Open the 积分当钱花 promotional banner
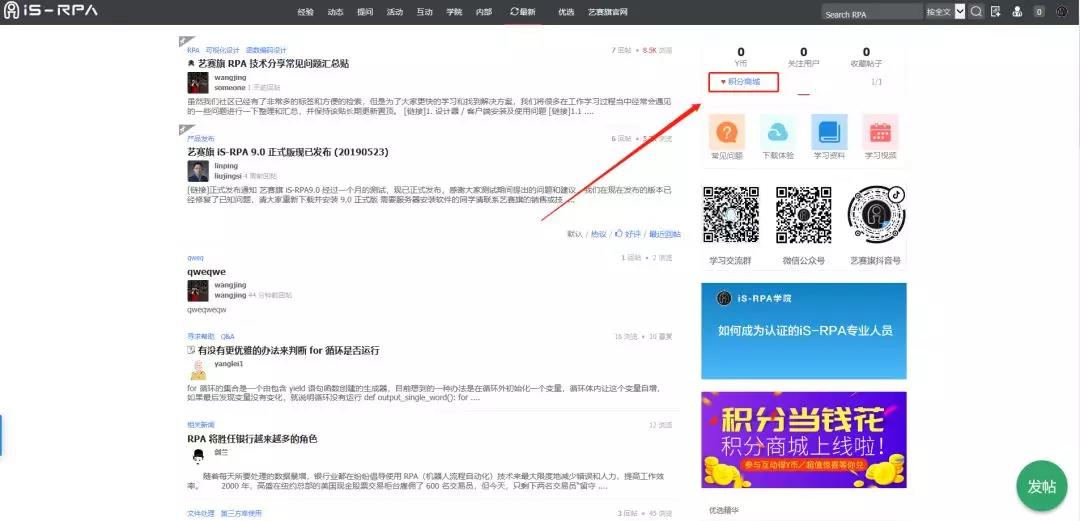Image resolution: width=1080 pixels, height=521 pixels. coord(804,440)
